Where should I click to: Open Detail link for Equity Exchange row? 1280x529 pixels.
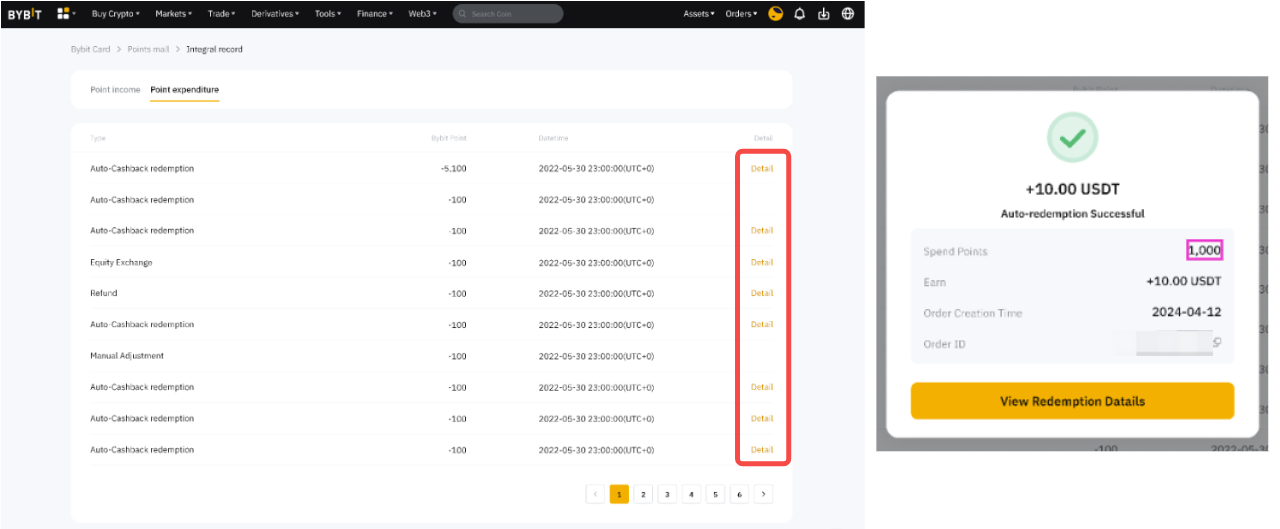coord(762,262)
